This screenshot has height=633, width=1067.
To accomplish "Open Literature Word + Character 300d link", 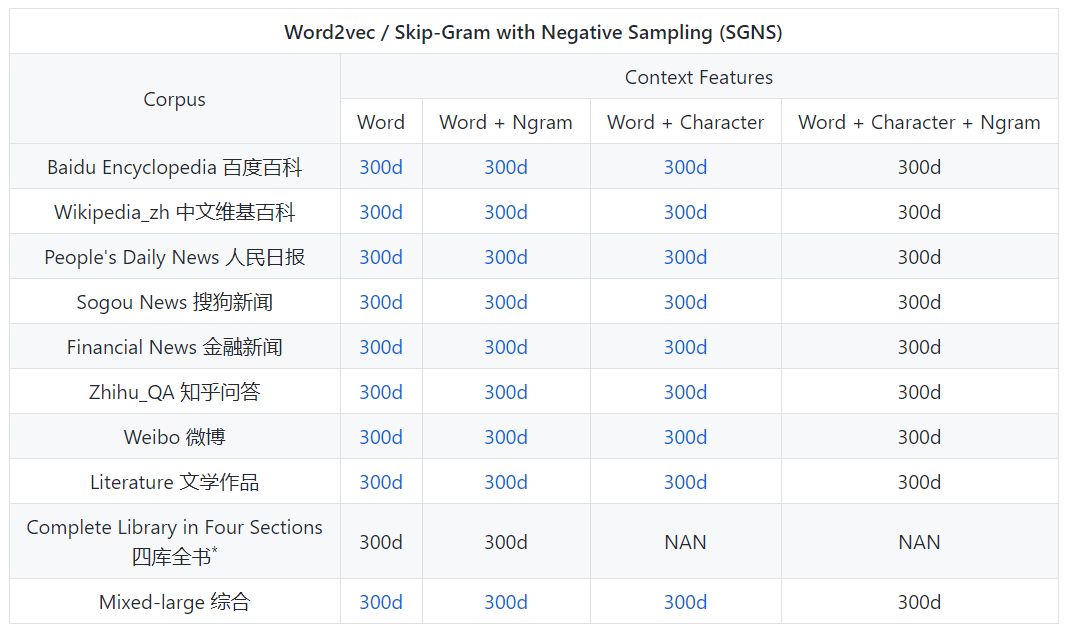I will [685, 481].
